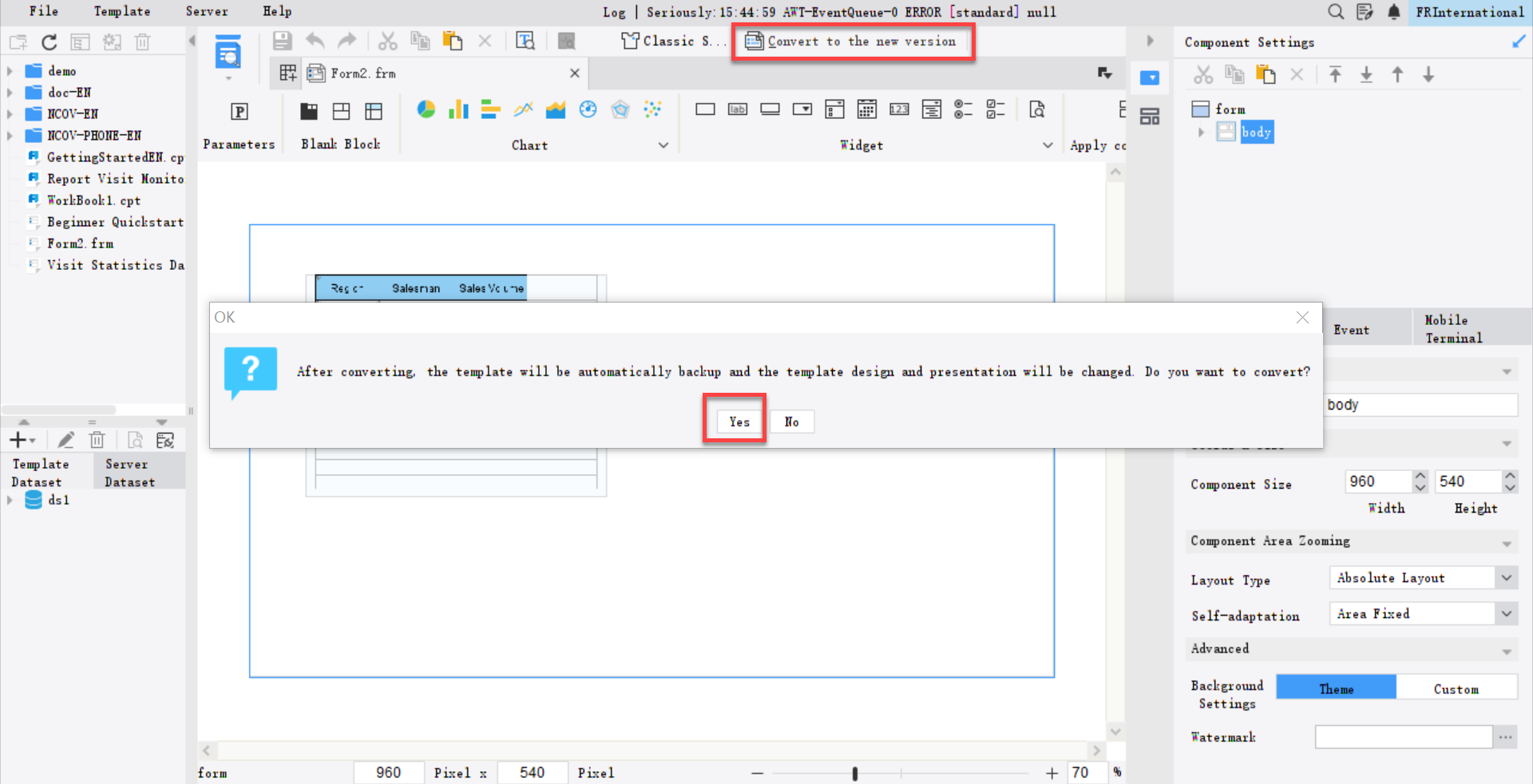This screenshot has width=1533, height=784.
Task: Insert a column bar chart
Action: point(458,109)
